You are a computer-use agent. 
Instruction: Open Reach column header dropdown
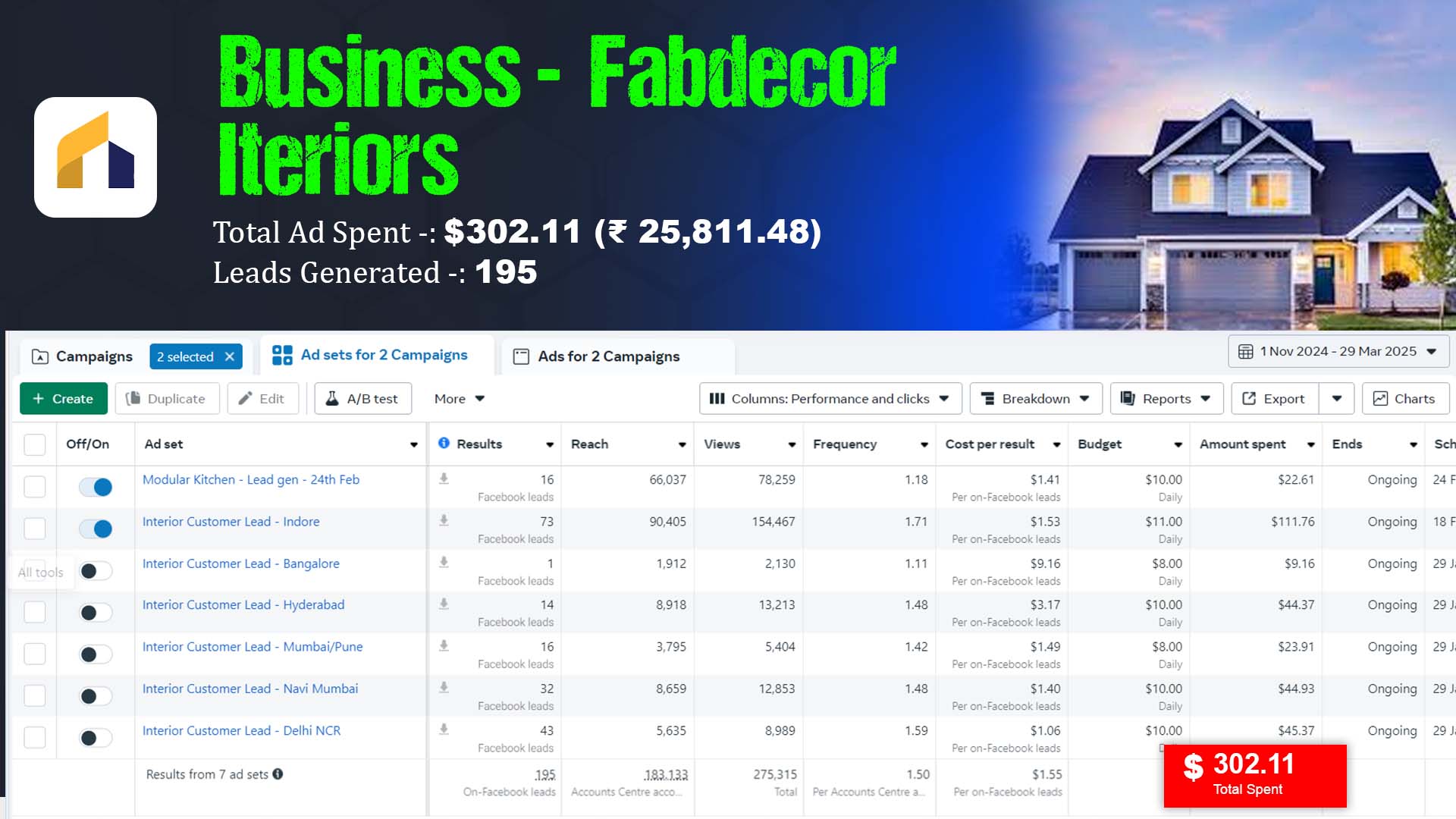[x=682, y=445]
